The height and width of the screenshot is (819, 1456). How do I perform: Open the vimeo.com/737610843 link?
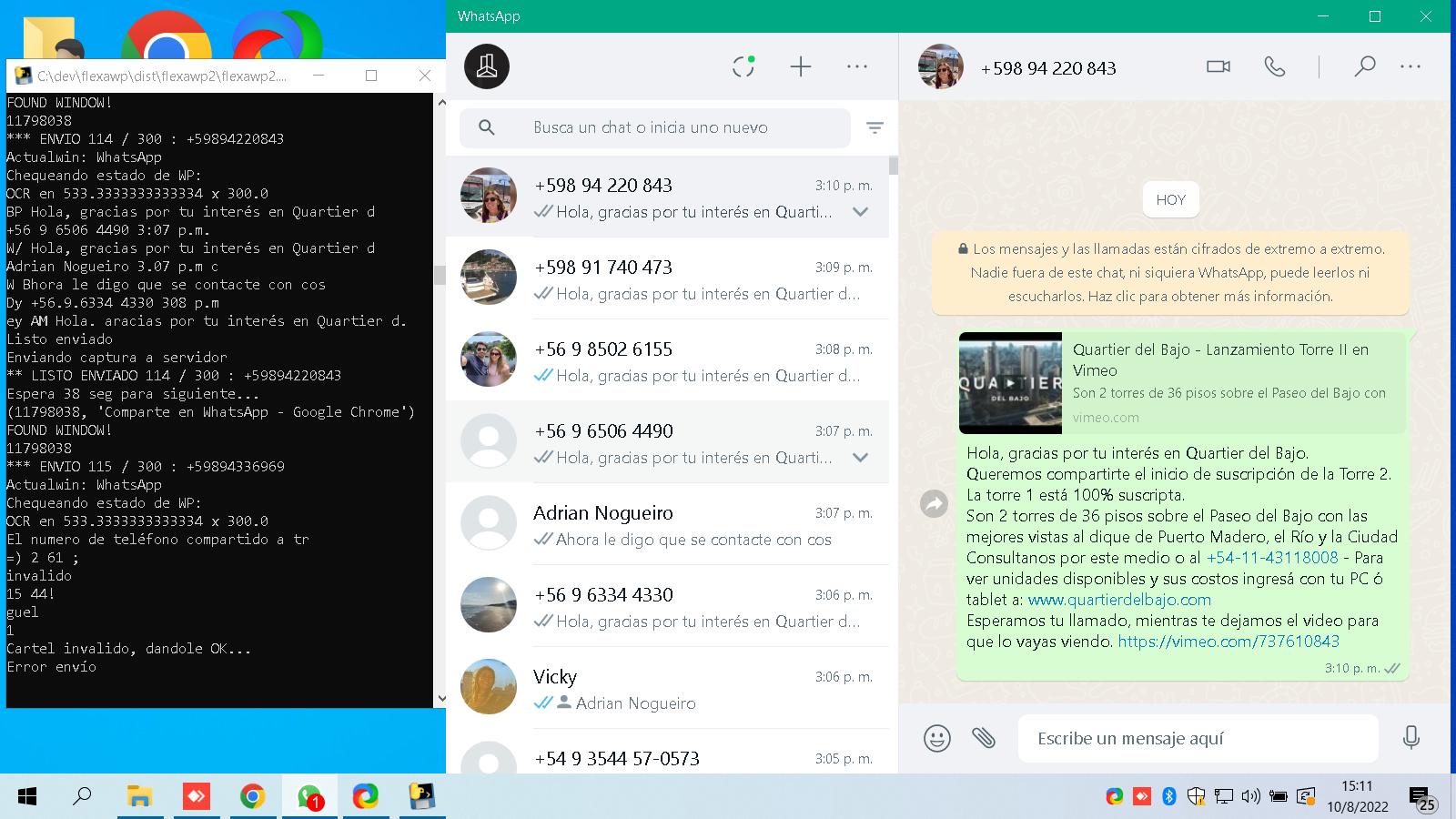point(1228,642)
